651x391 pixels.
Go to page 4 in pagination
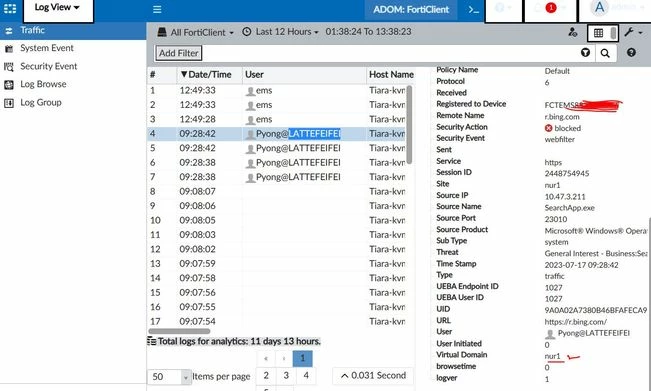pyautogui.click(x=306, y=376)
